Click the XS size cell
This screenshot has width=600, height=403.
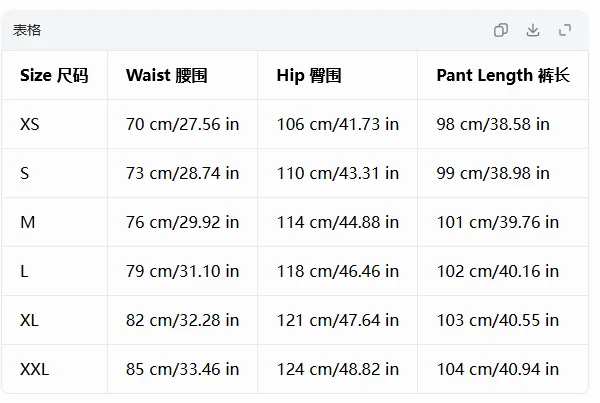coord(29,124)
